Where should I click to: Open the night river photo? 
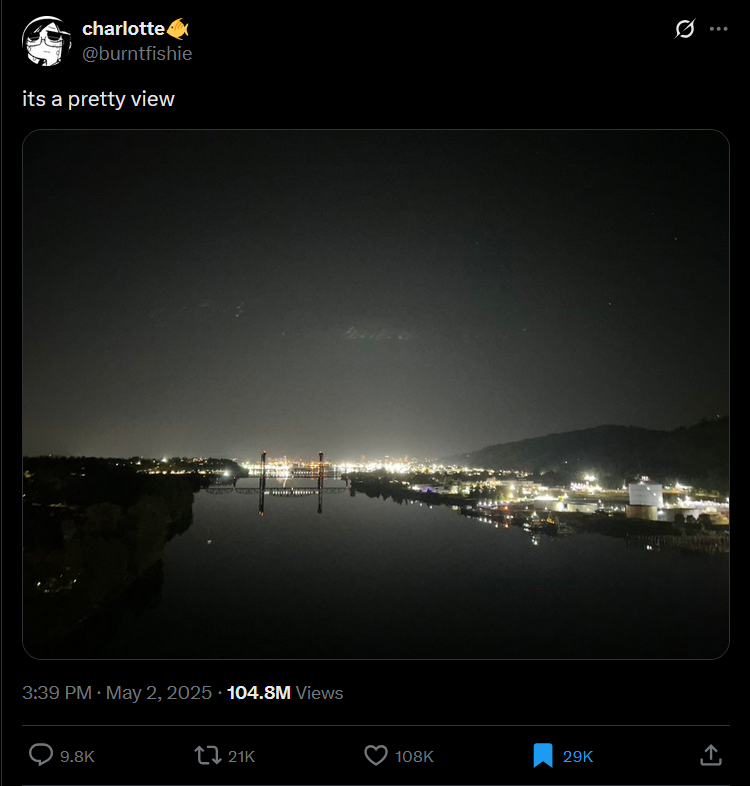pos(376,394)
